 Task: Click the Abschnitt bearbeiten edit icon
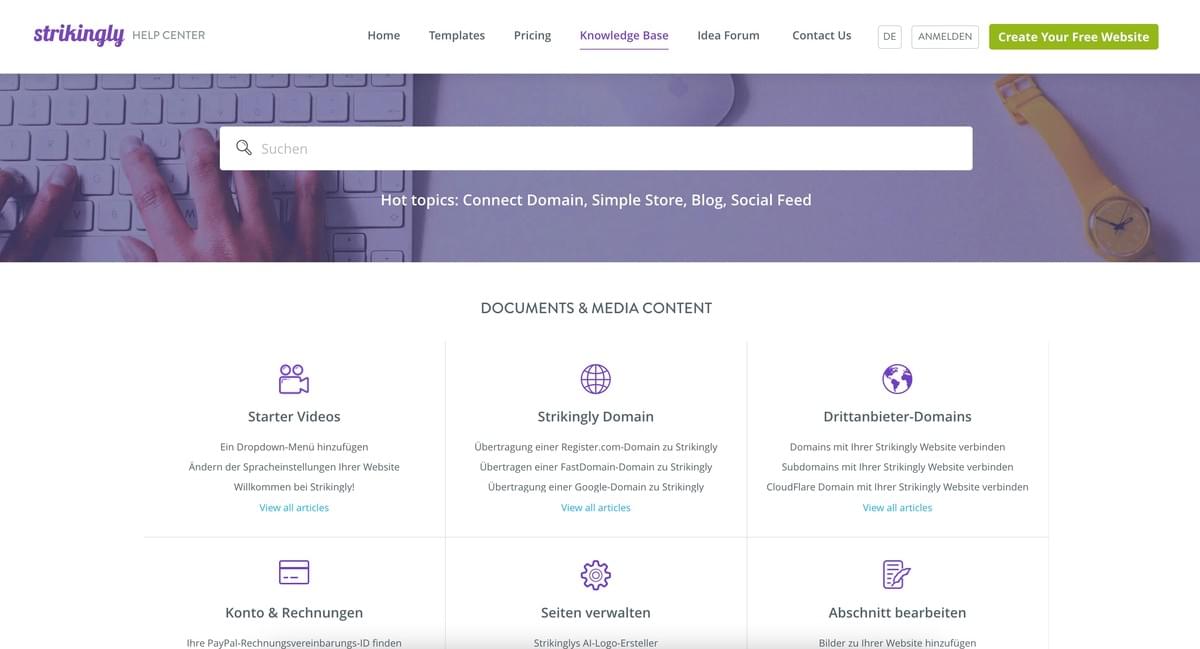click(897, 574)
